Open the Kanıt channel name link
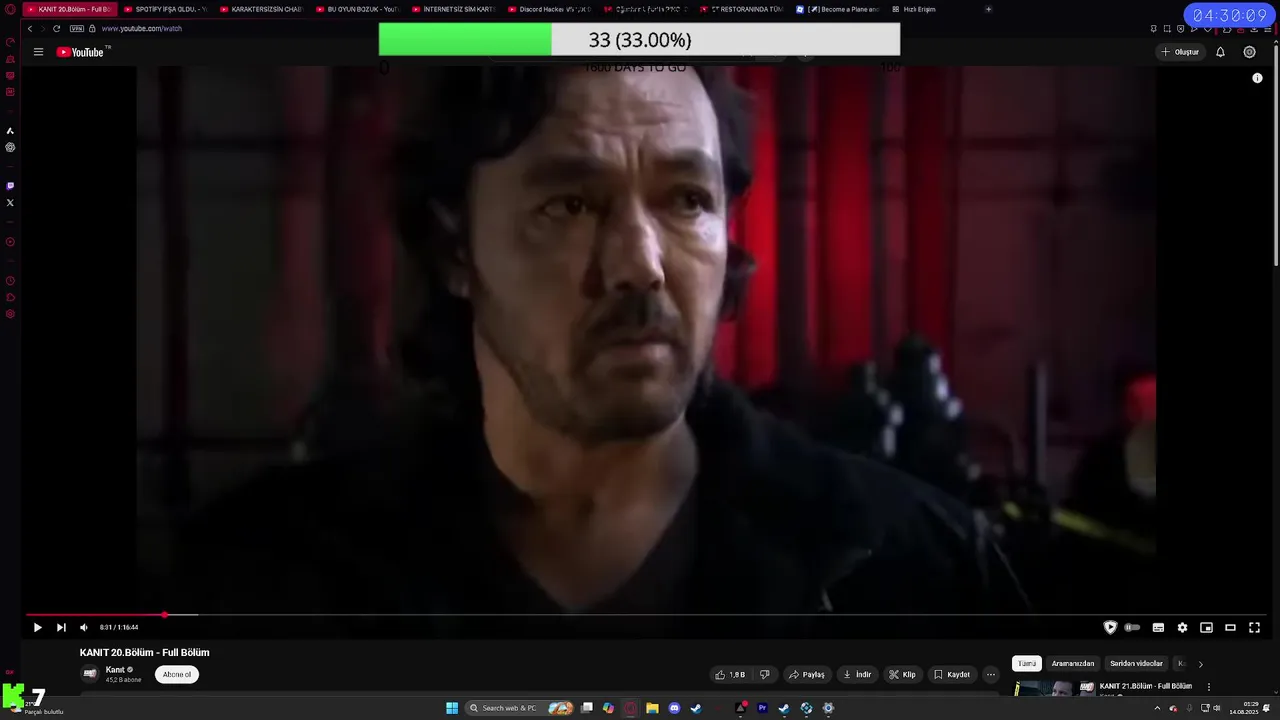 click(115, 670)
